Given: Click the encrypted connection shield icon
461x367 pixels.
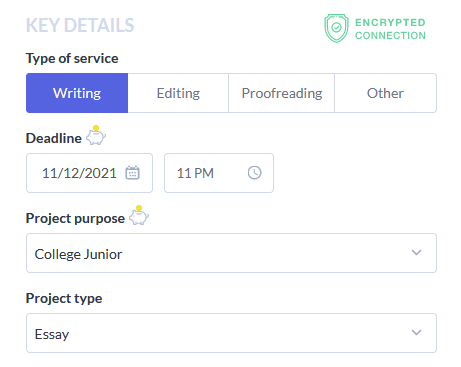Looking at the screenshot, I should point(336,28).
